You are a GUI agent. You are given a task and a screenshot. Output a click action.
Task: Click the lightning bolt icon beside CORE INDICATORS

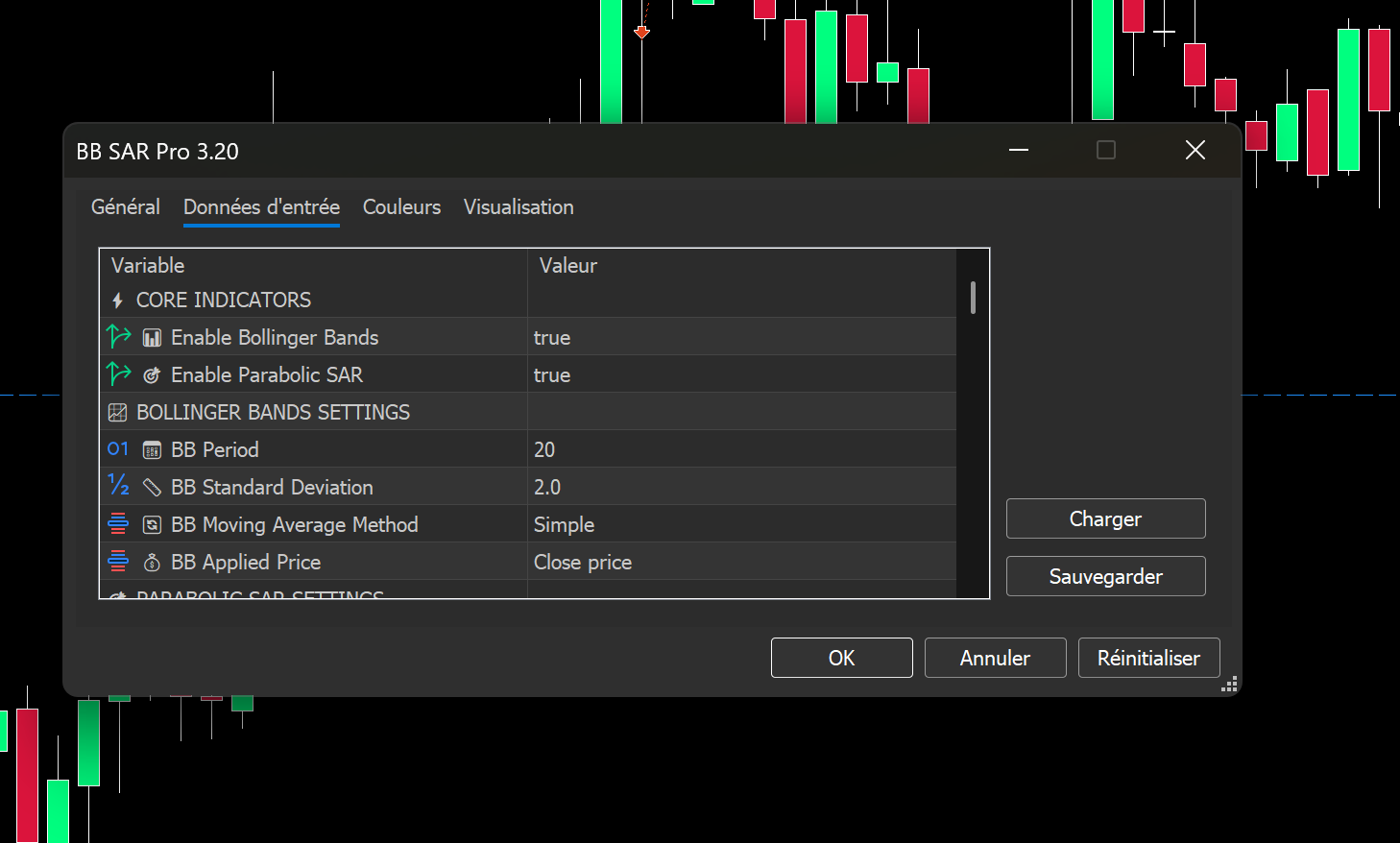pyautogui.click(x=117, y=301)
